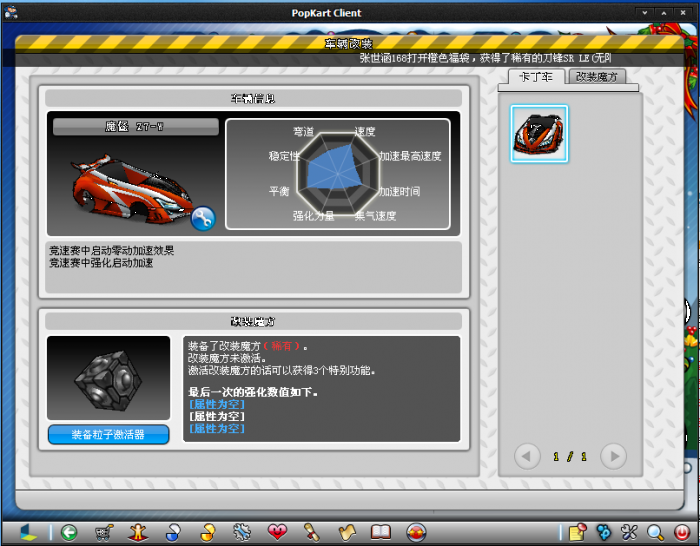700x546 pixels.
Task: Click the green back arrow icon
Action: 69,532
